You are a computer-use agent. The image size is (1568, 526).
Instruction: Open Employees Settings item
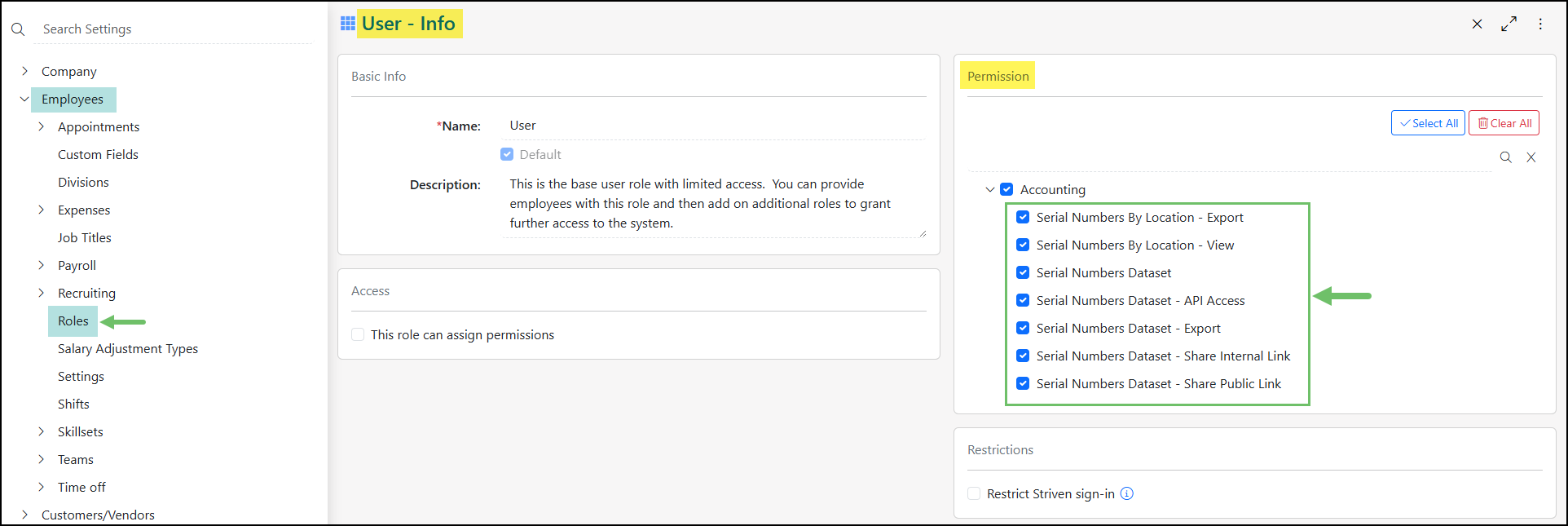click(81, 376)
